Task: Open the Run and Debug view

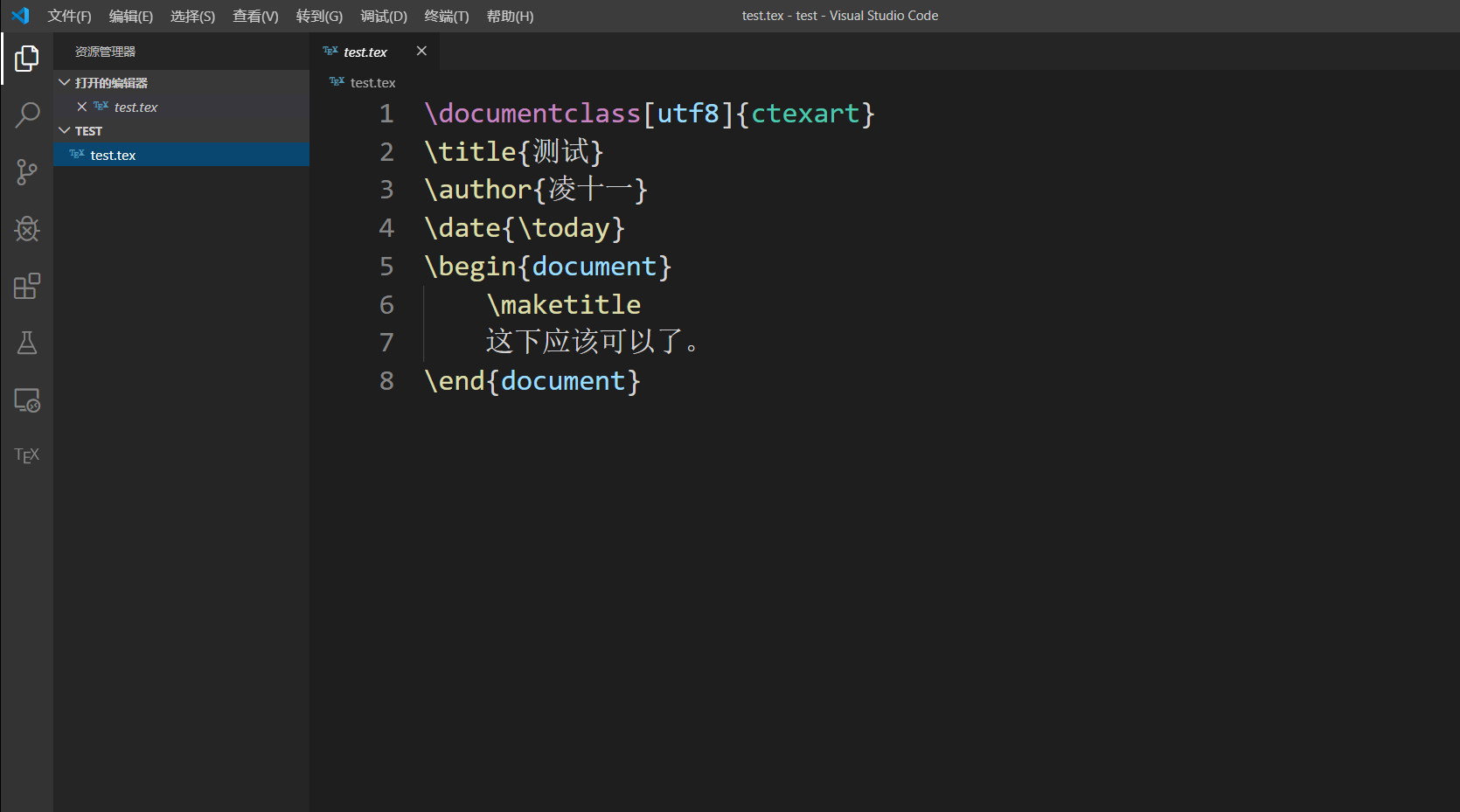Action: pos(26,229)
